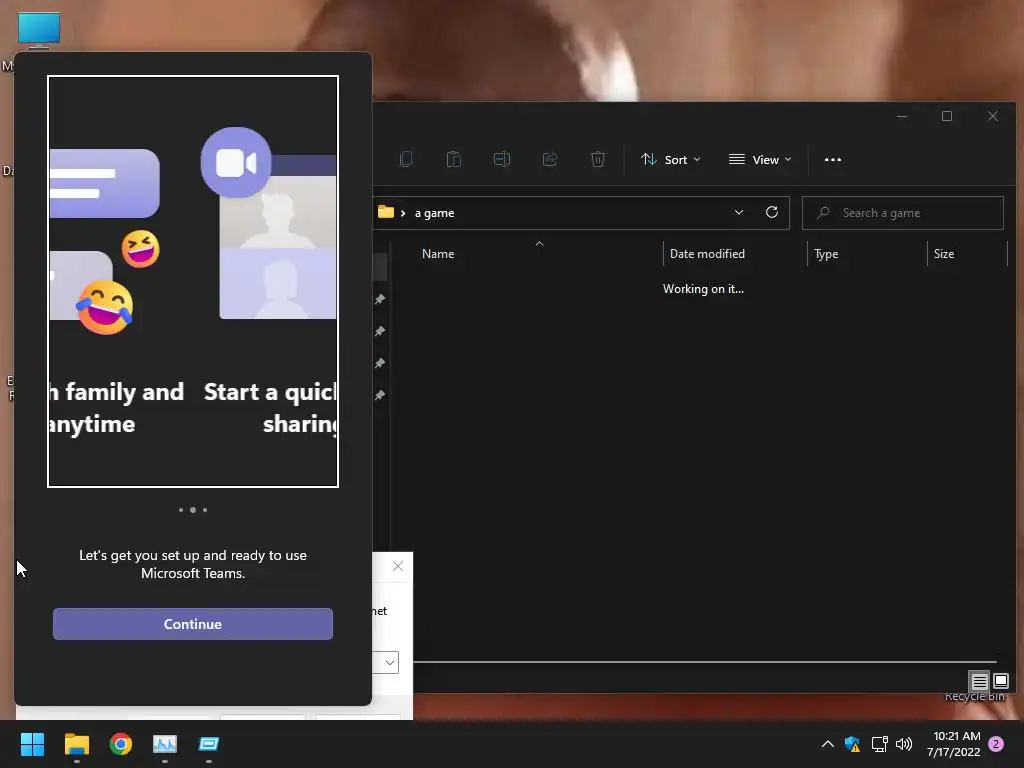
Task: Click the share icon in File Explorer toolbar
Action: [550, 159]
